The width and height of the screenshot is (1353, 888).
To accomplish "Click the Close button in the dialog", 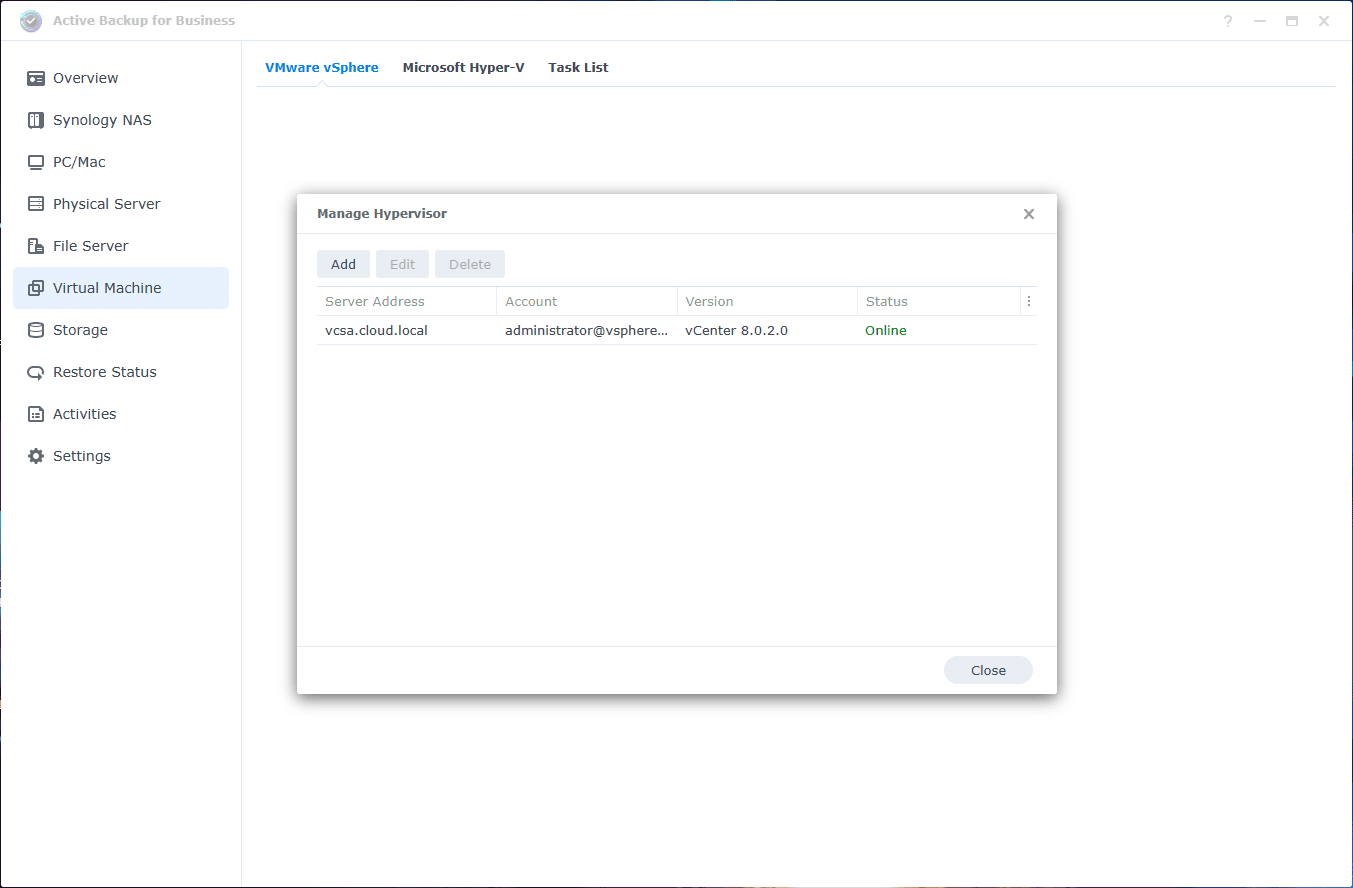I will [x=988, y=670].
